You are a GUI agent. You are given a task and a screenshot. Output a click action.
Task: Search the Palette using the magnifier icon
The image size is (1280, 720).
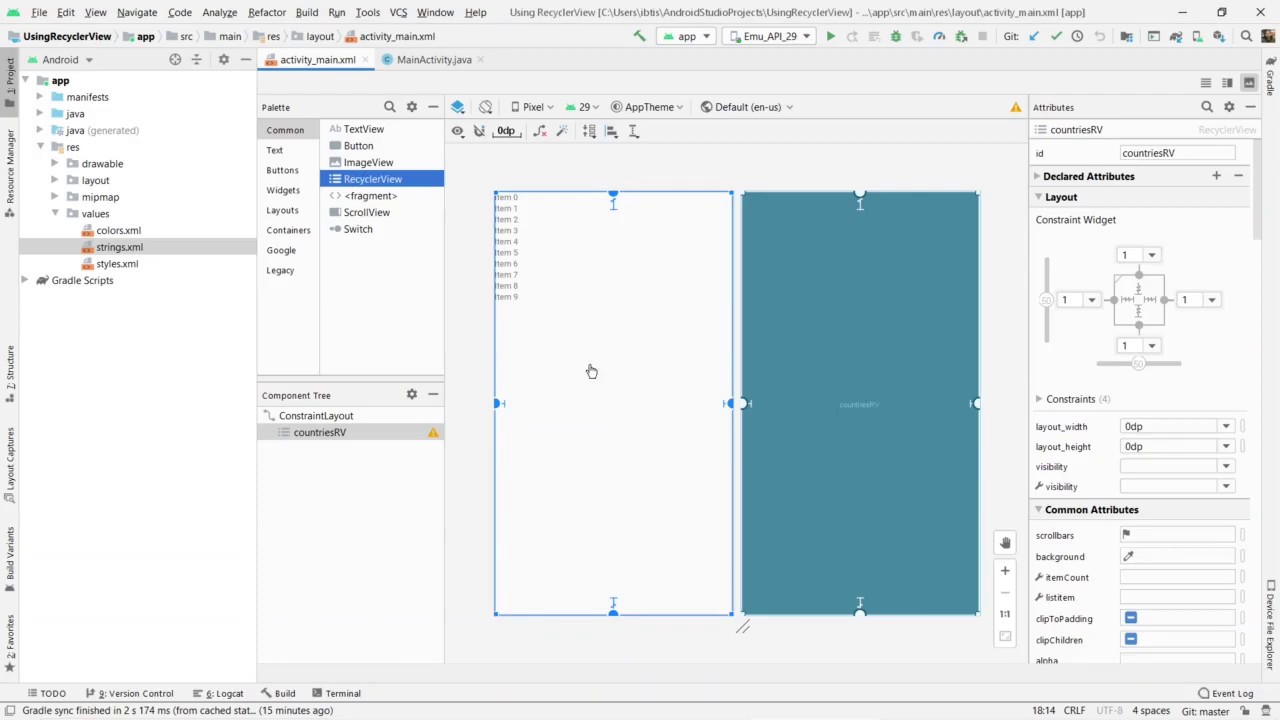(x=389, y=107)
